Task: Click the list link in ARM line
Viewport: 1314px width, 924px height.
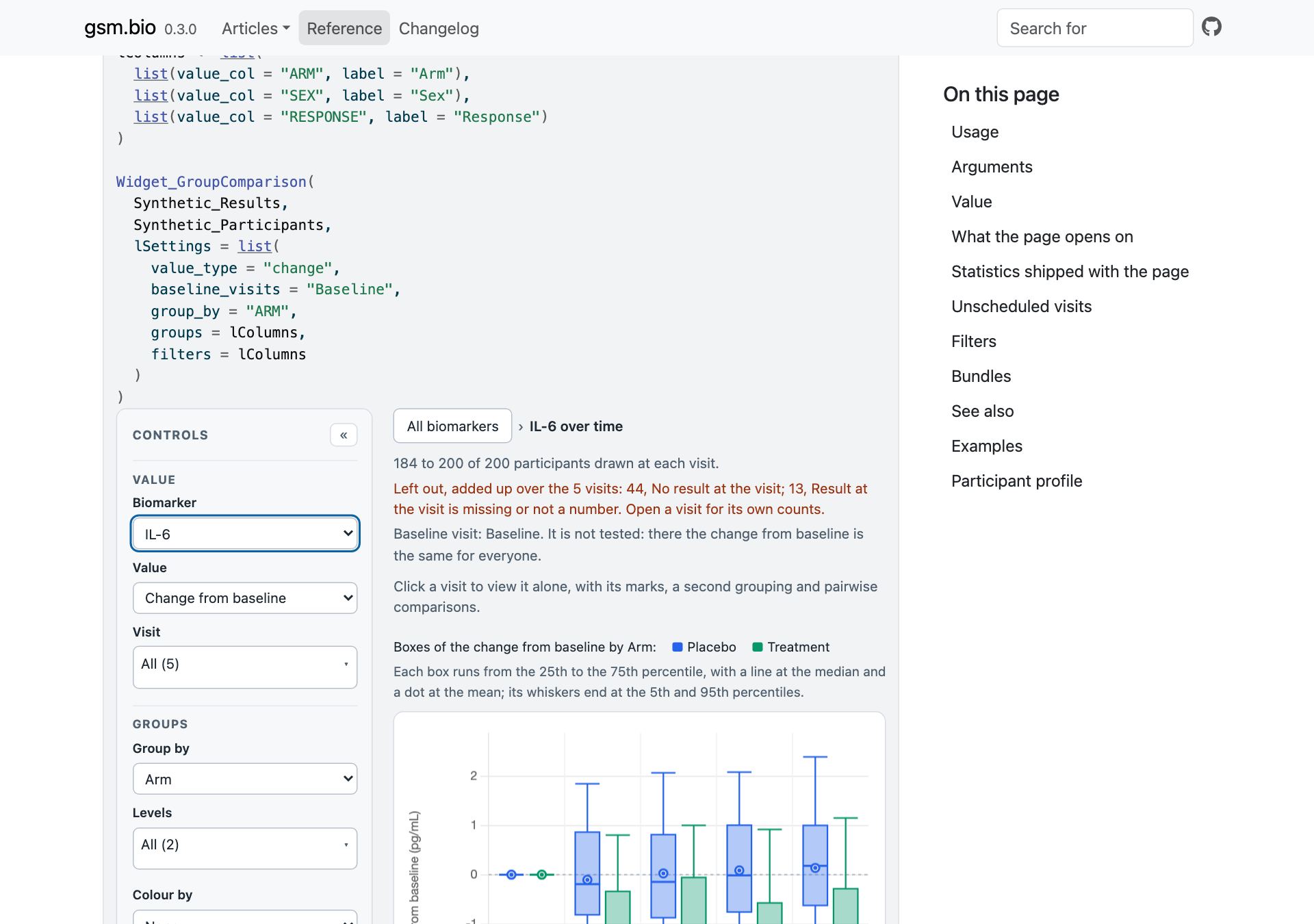Action: point(151,74)
